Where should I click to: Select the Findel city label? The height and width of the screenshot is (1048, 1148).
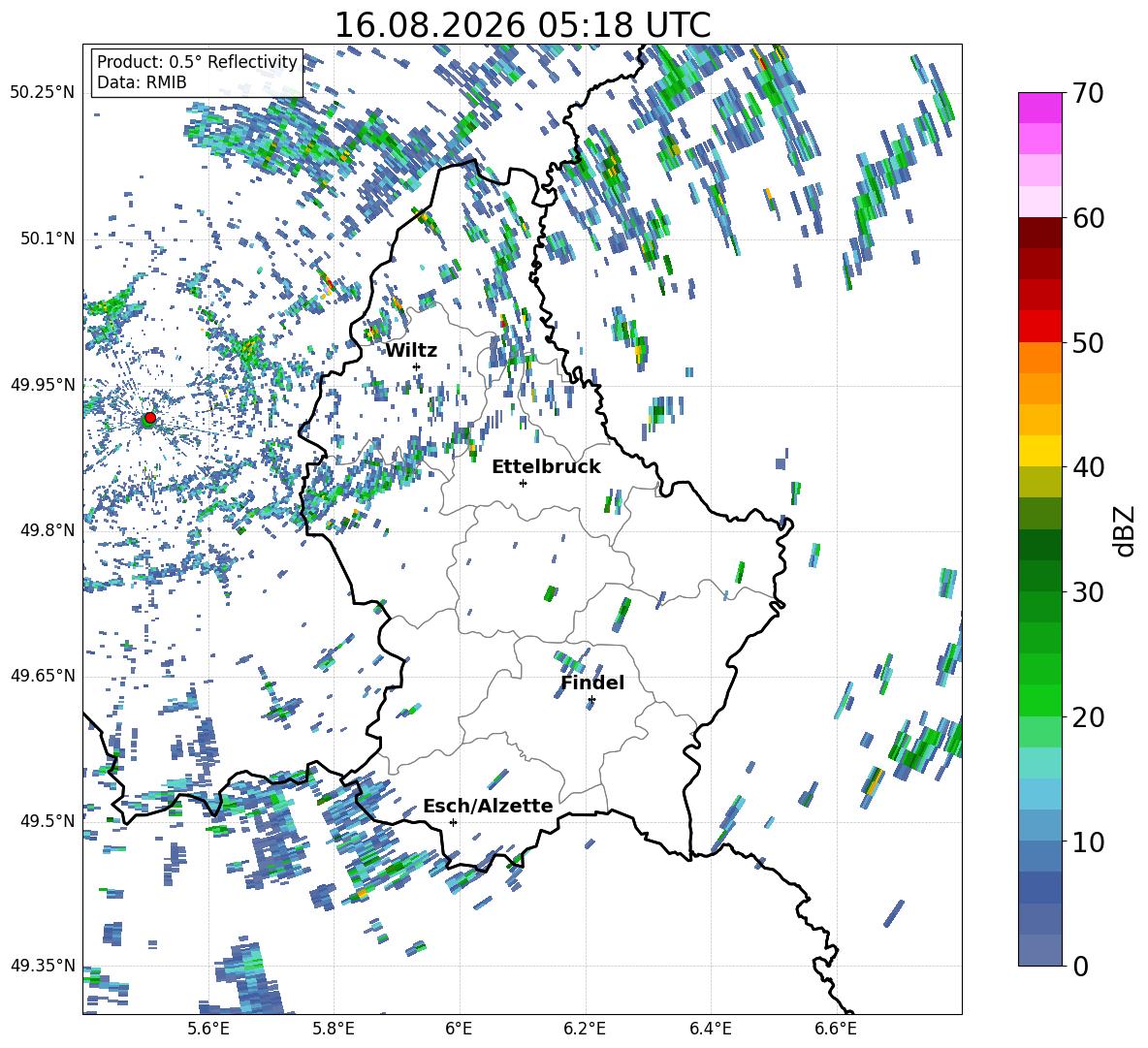592,683
